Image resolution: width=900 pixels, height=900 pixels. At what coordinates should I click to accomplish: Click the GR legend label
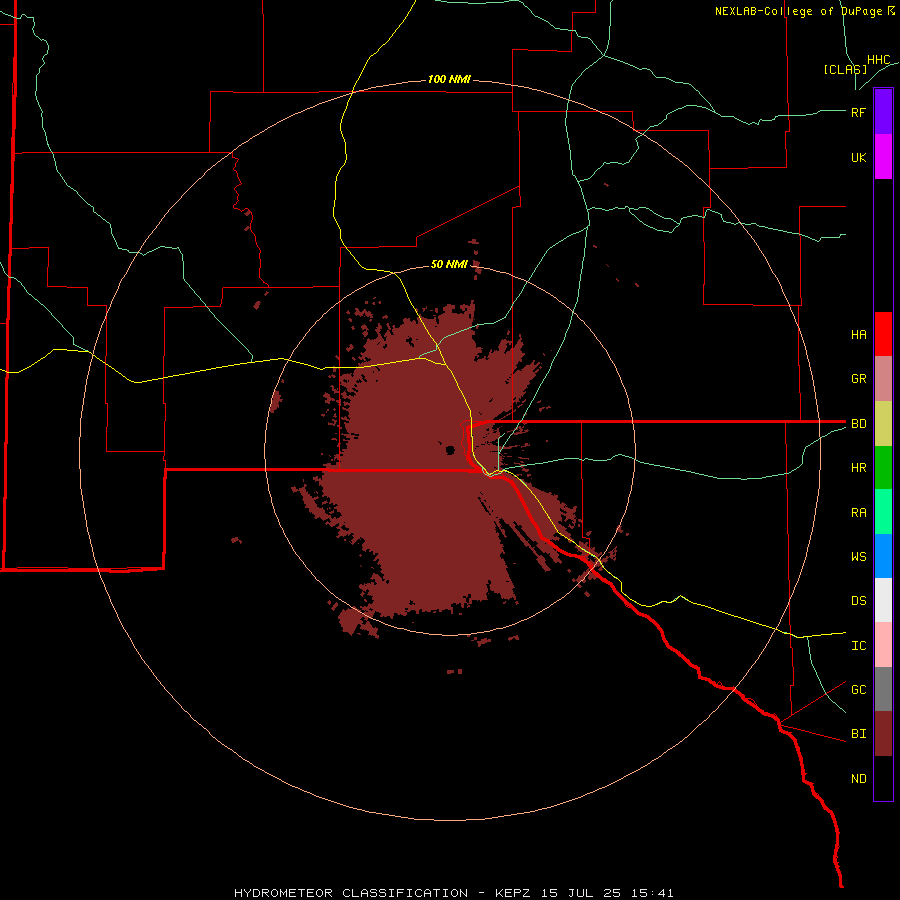[x=859, y=379]
